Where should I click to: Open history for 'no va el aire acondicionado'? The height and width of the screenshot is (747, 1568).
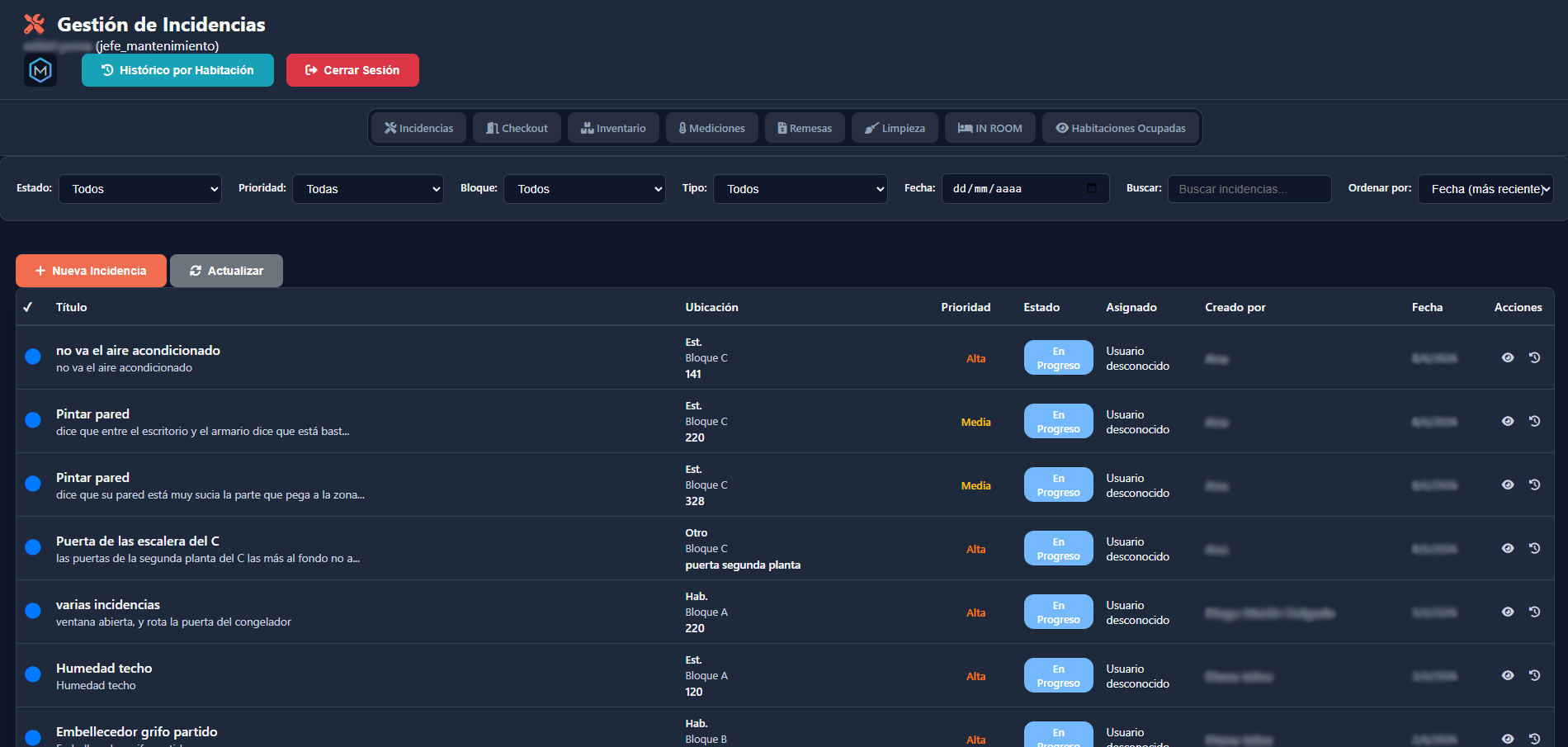point(1534,357)
